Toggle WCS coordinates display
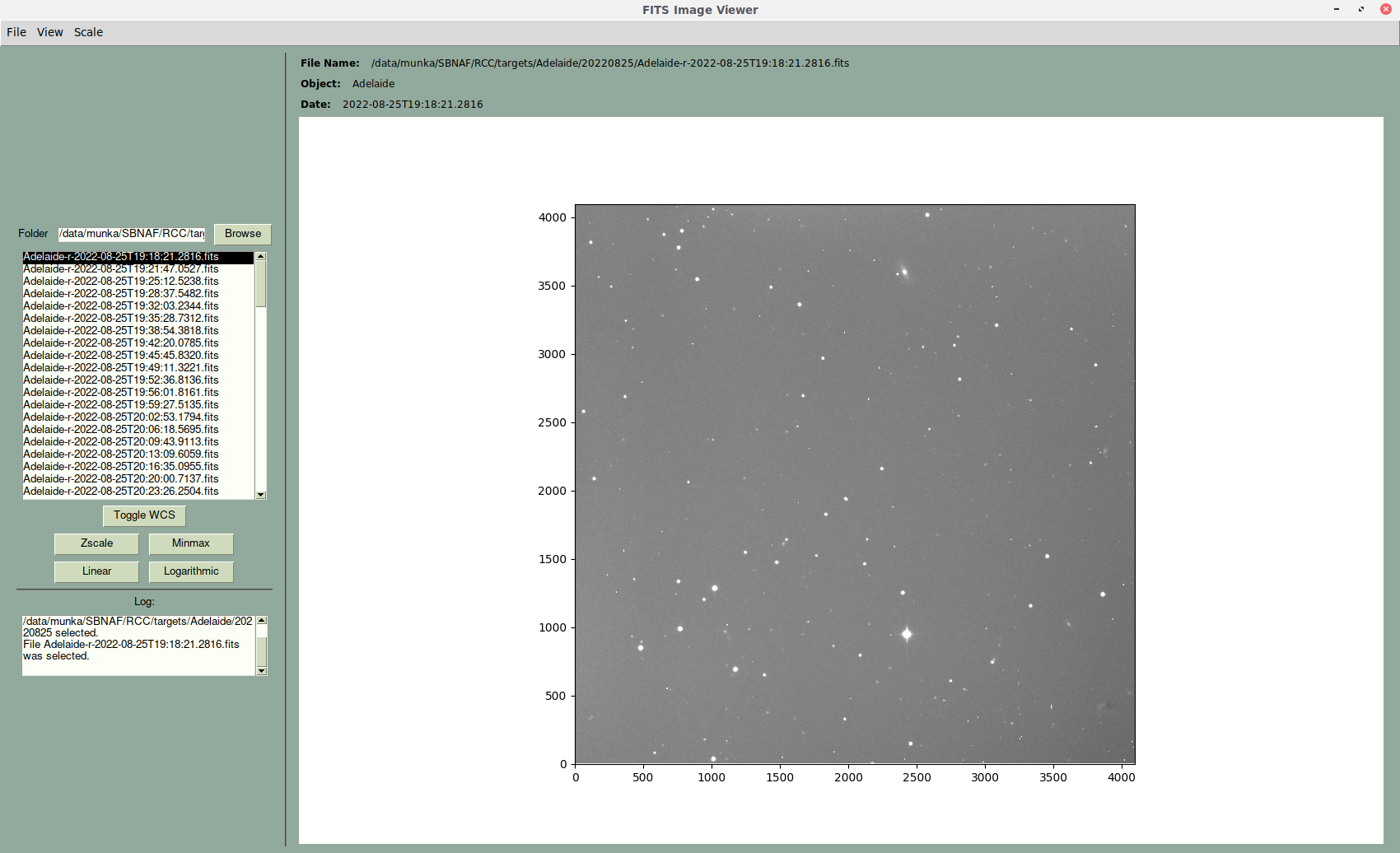The image size is (1400, 853). pos(144,515)
